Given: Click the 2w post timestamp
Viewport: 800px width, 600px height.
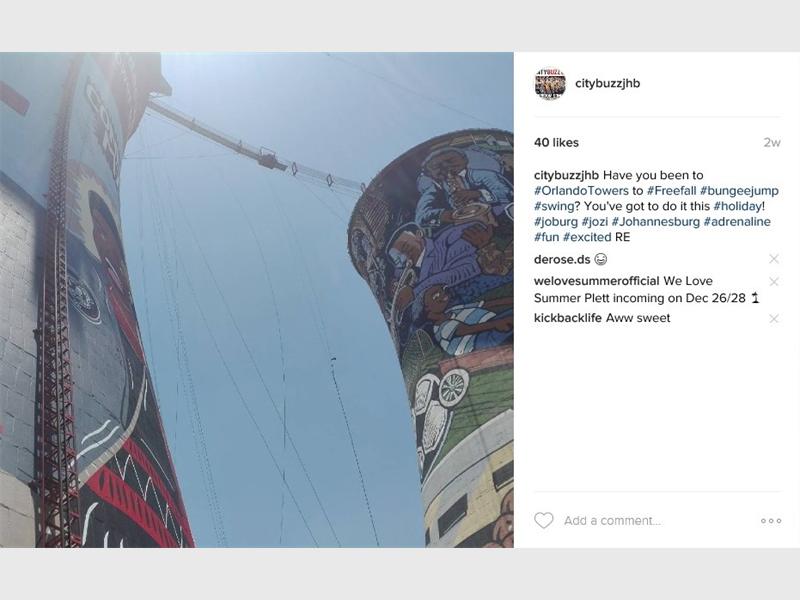Looking at the screenshot, I should point(772,143).
